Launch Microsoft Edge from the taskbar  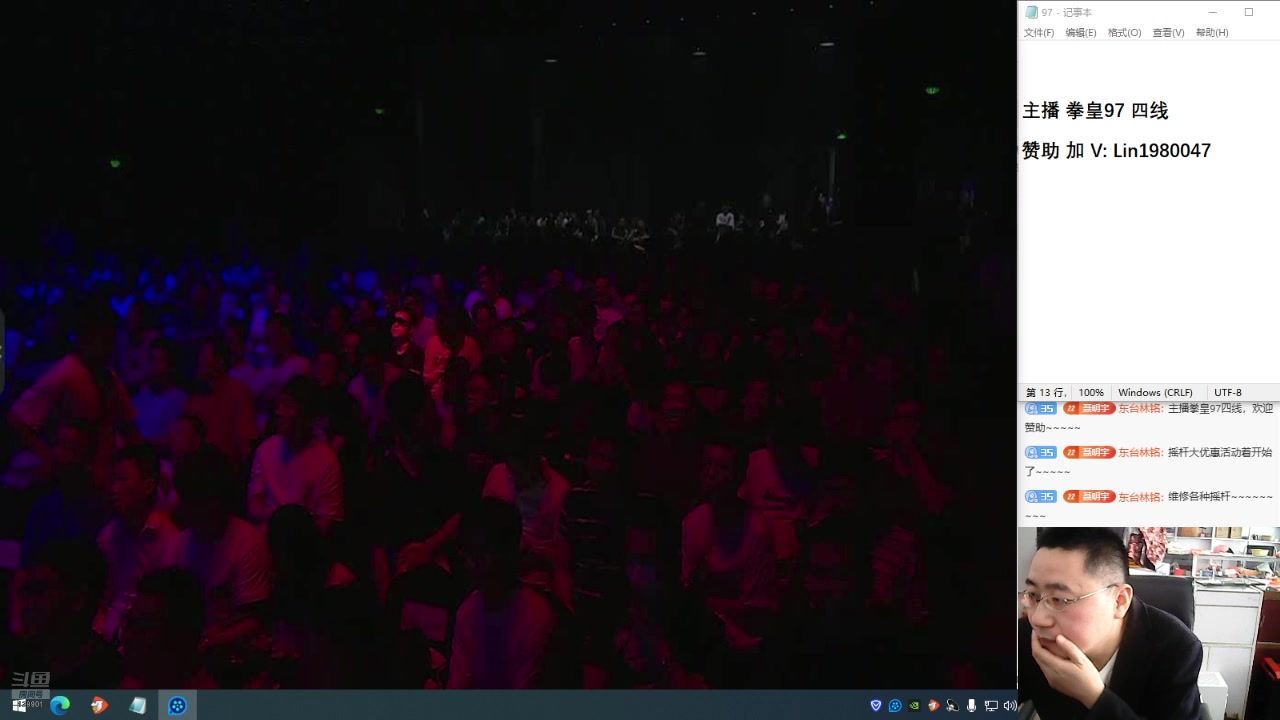click(x=60, y=705)
